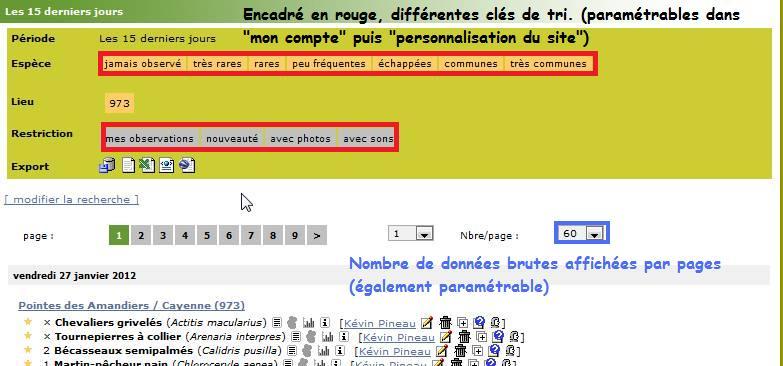Edit the Bécasseaux semipalmés observation

click(x=442, y=351)
